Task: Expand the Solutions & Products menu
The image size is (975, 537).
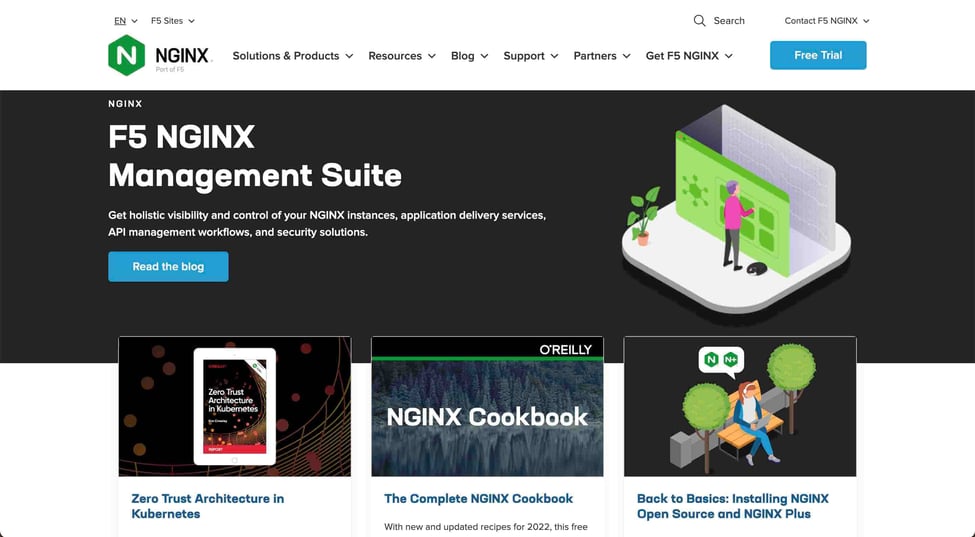Action: click(293, 56)
